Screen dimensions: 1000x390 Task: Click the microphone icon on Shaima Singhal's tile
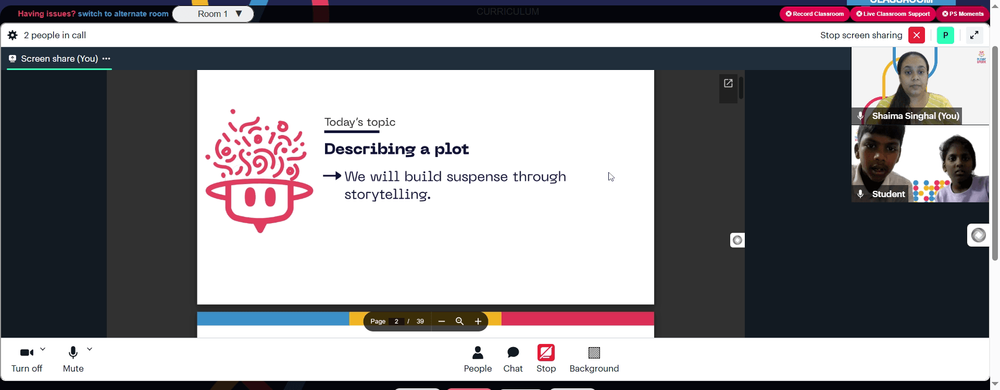860,116
